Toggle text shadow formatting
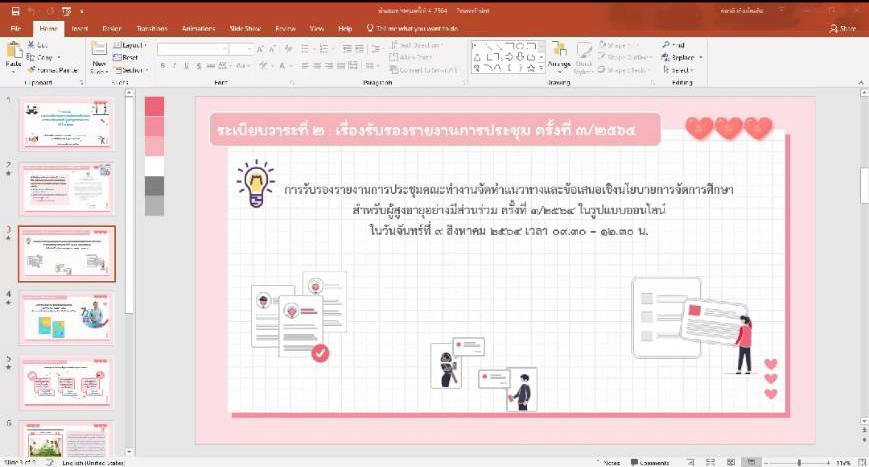Viewport: 869px width, 467px height. pos(199,66)
